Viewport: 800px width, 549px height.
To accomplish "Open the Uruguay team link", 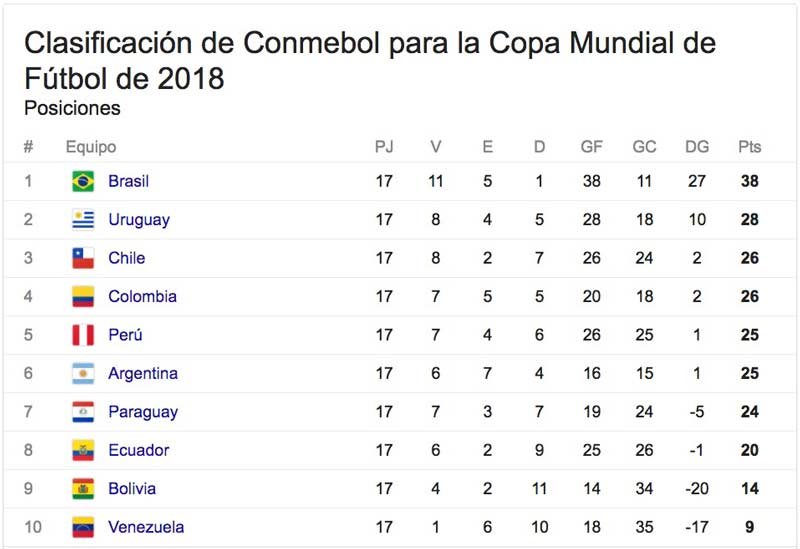I will 139,220.
